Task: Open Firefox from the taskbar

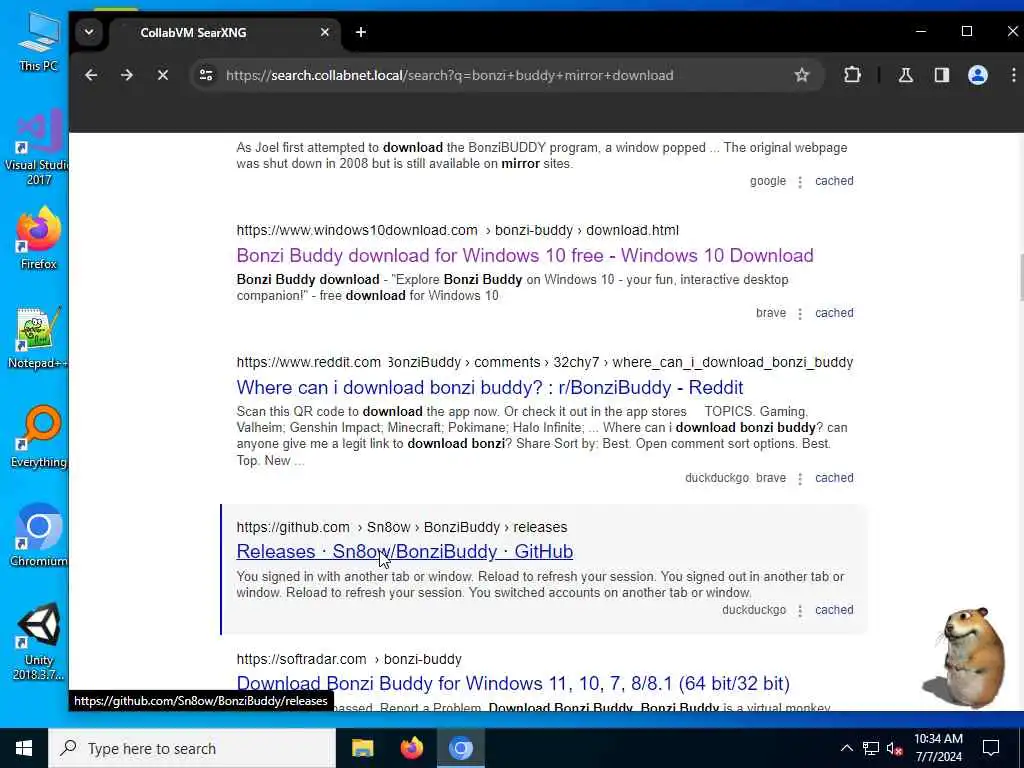Action: pos(411,748)
